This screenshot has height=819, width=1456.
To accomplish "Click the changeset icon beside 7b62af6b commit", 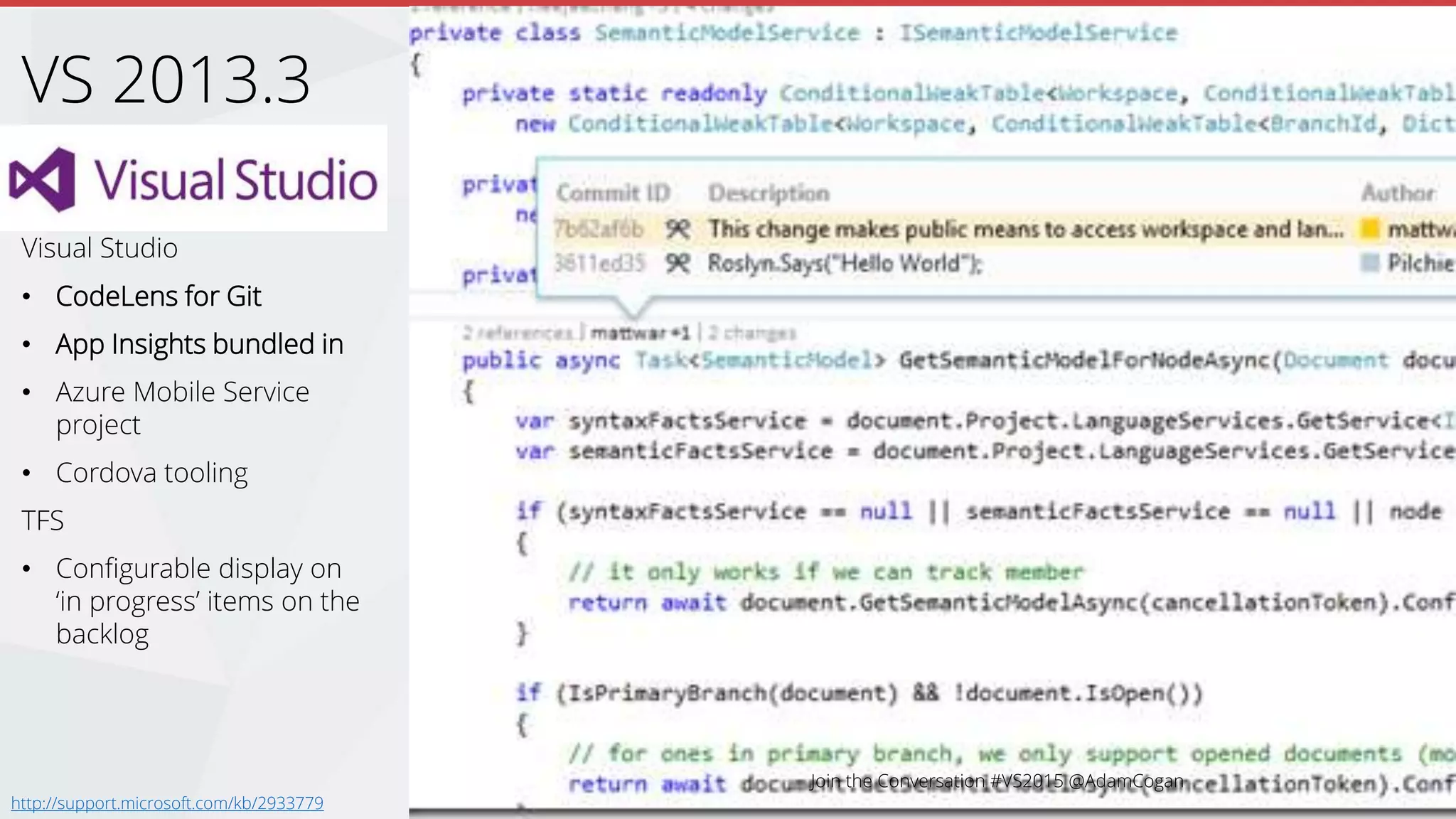I will pos(678,229).
